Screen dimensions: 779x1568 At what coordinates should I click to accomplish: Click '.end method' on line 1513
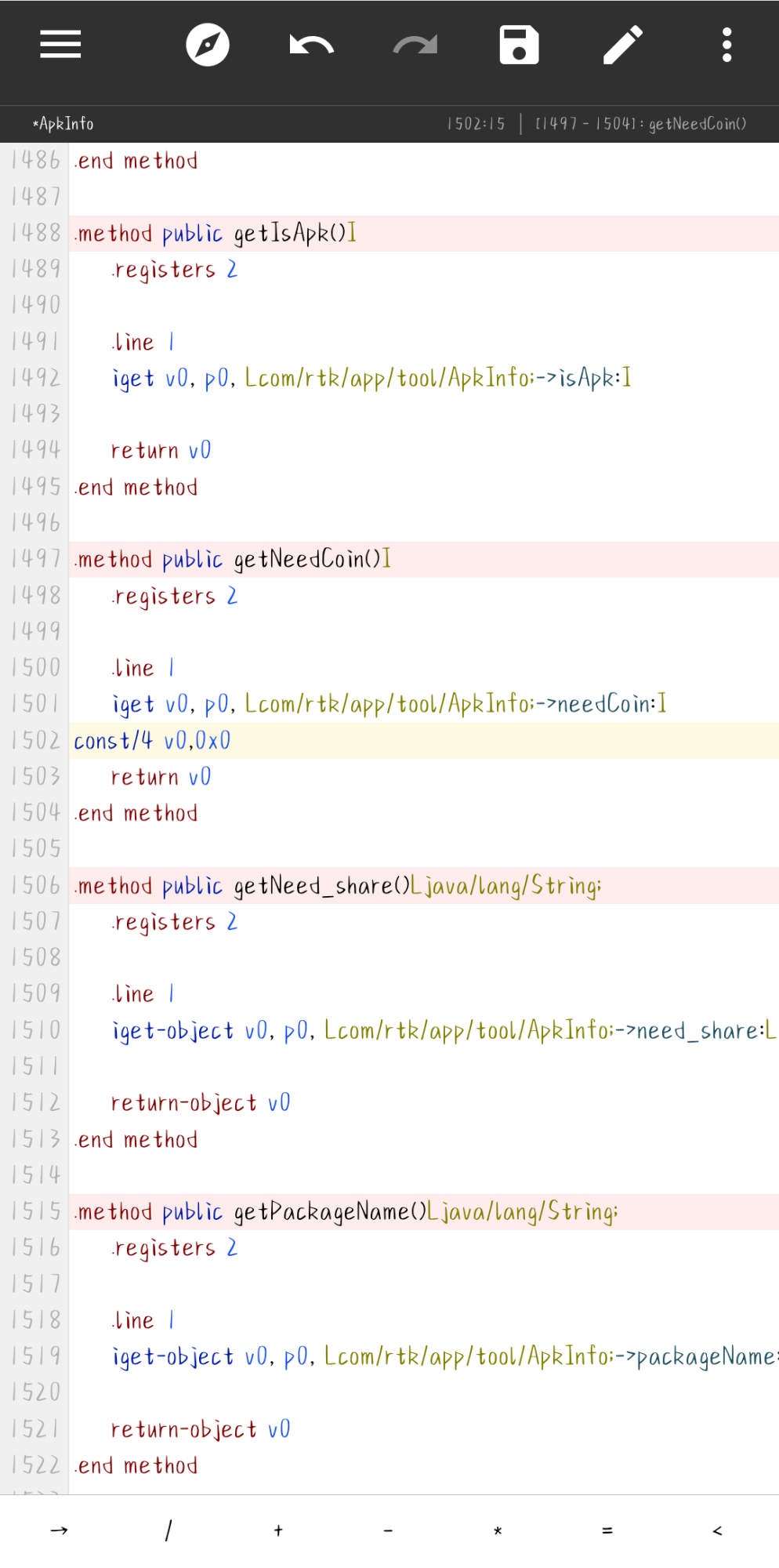click(136, 1139)
